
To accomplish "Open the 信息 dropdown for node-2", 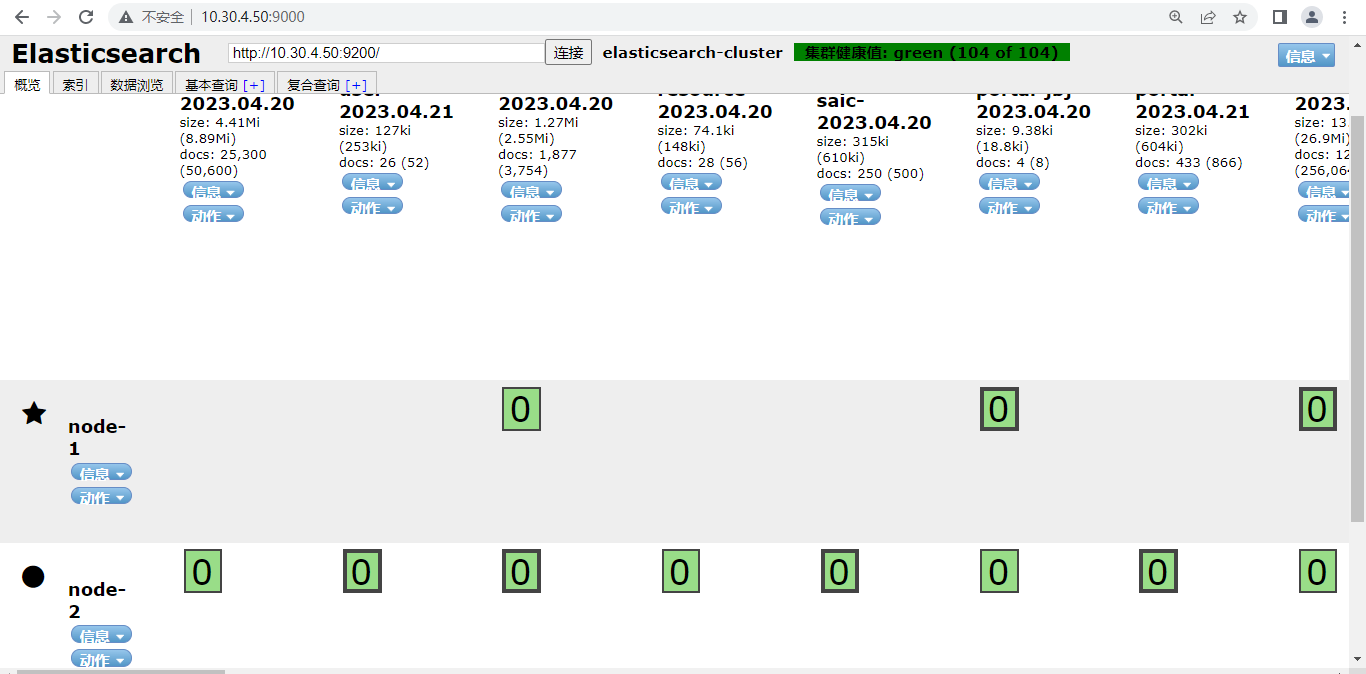I will click(101, 636).
